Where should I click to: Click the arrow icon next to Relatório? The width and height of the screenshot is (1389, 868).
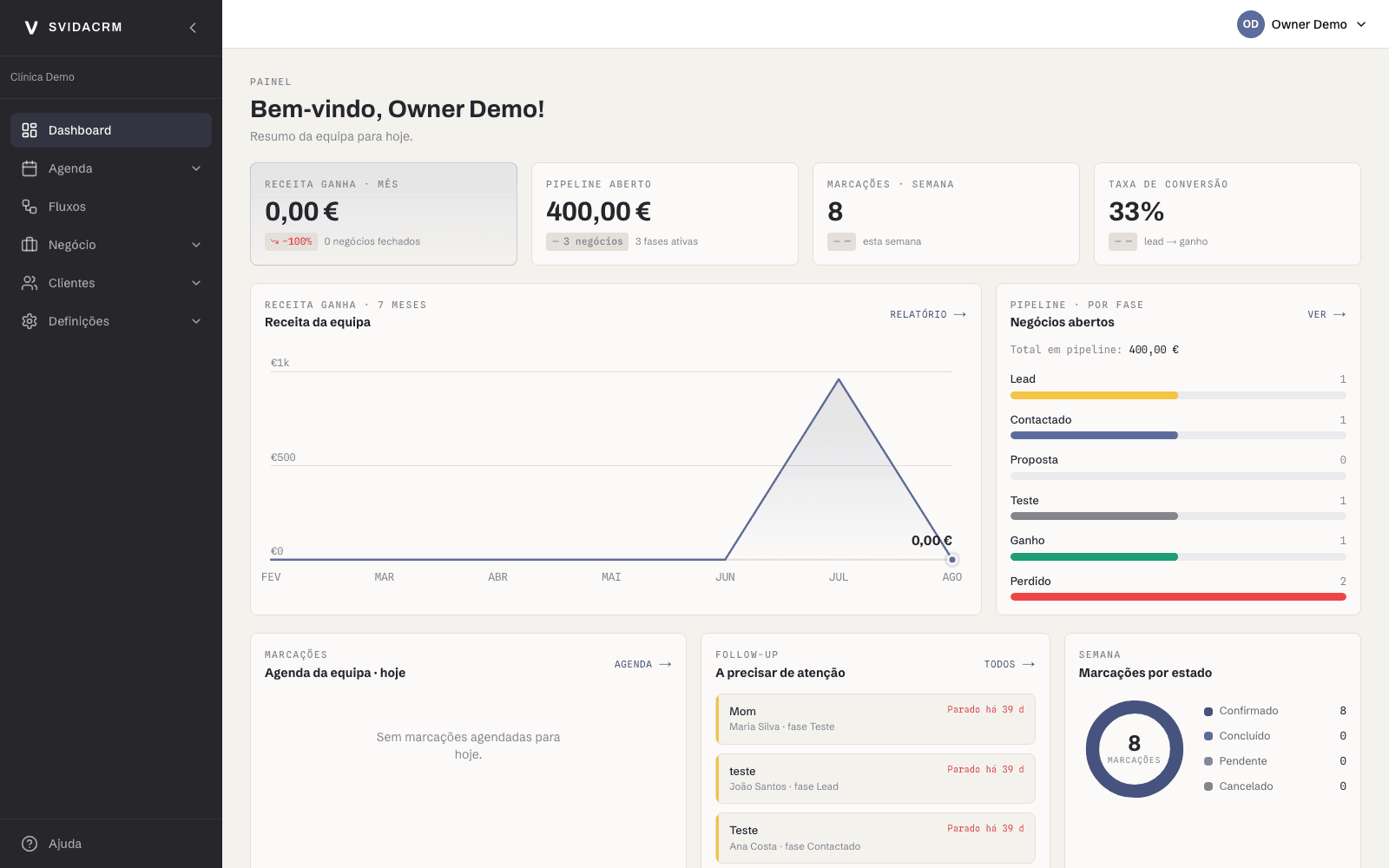click(x=960, y=314)
